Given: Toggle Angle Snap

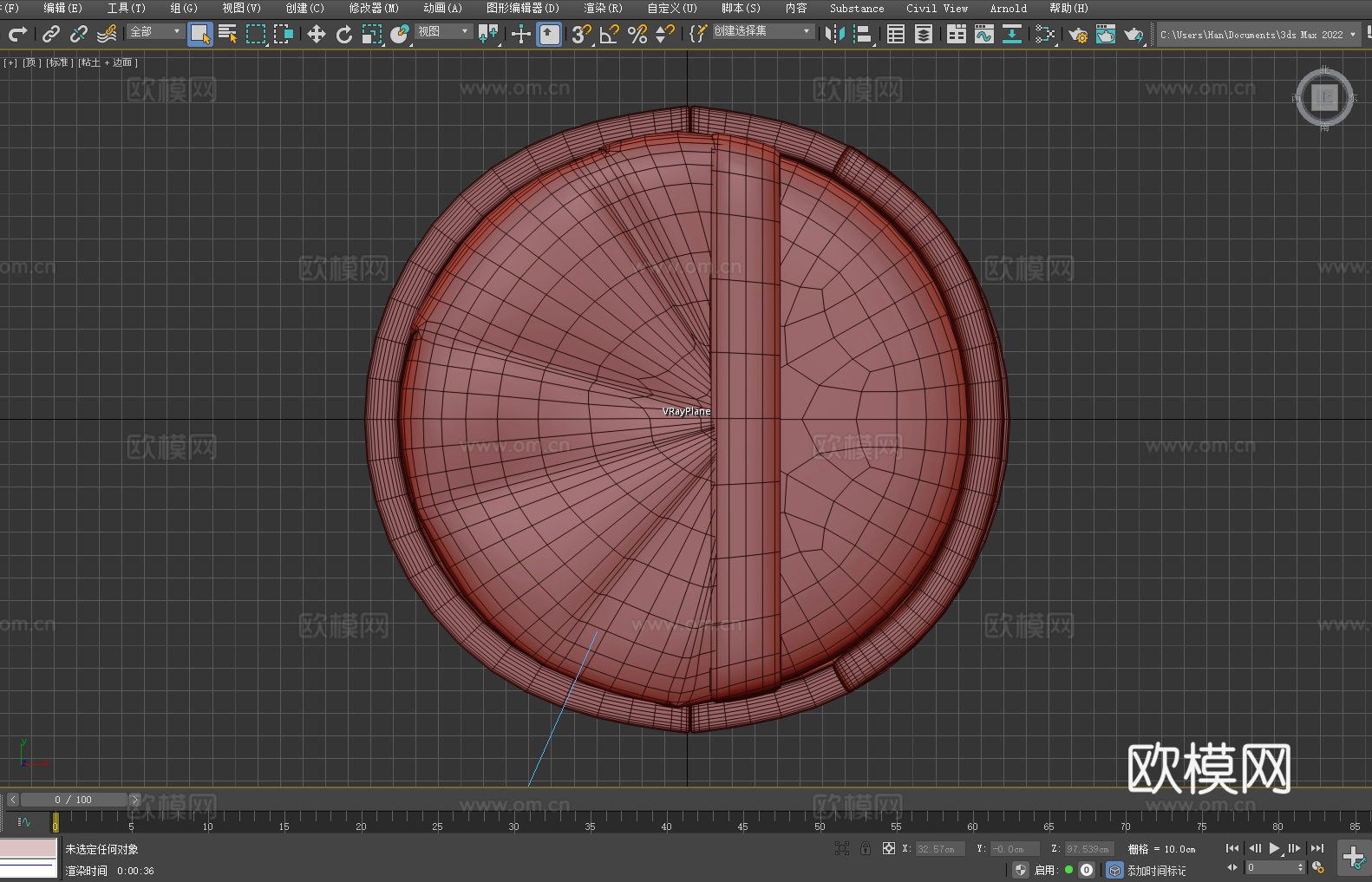Looking at the screenshot, I should (x=610, y=34).
